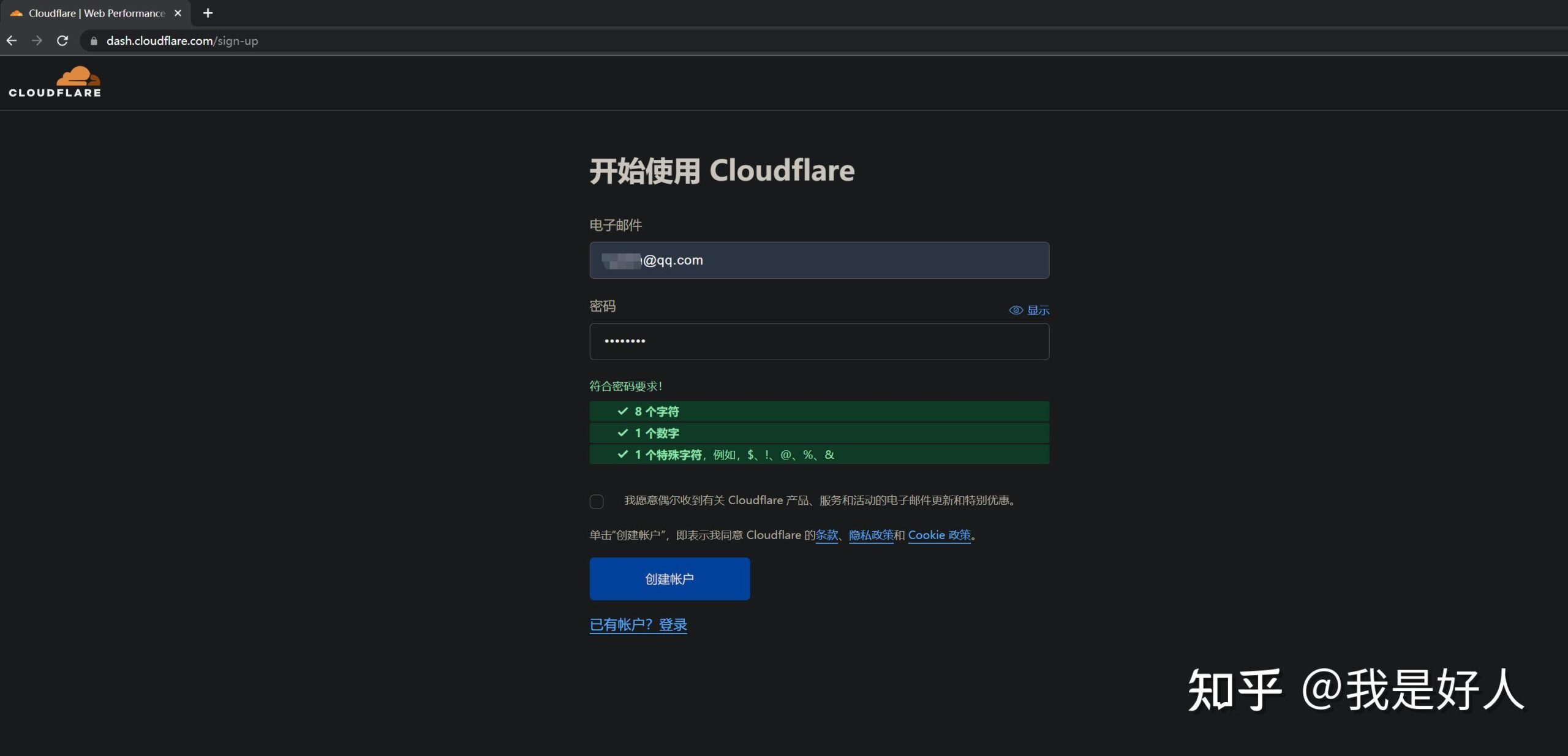1568x756 pixels.
Task: Click the padlock site info icon
Action: (94, 41)
